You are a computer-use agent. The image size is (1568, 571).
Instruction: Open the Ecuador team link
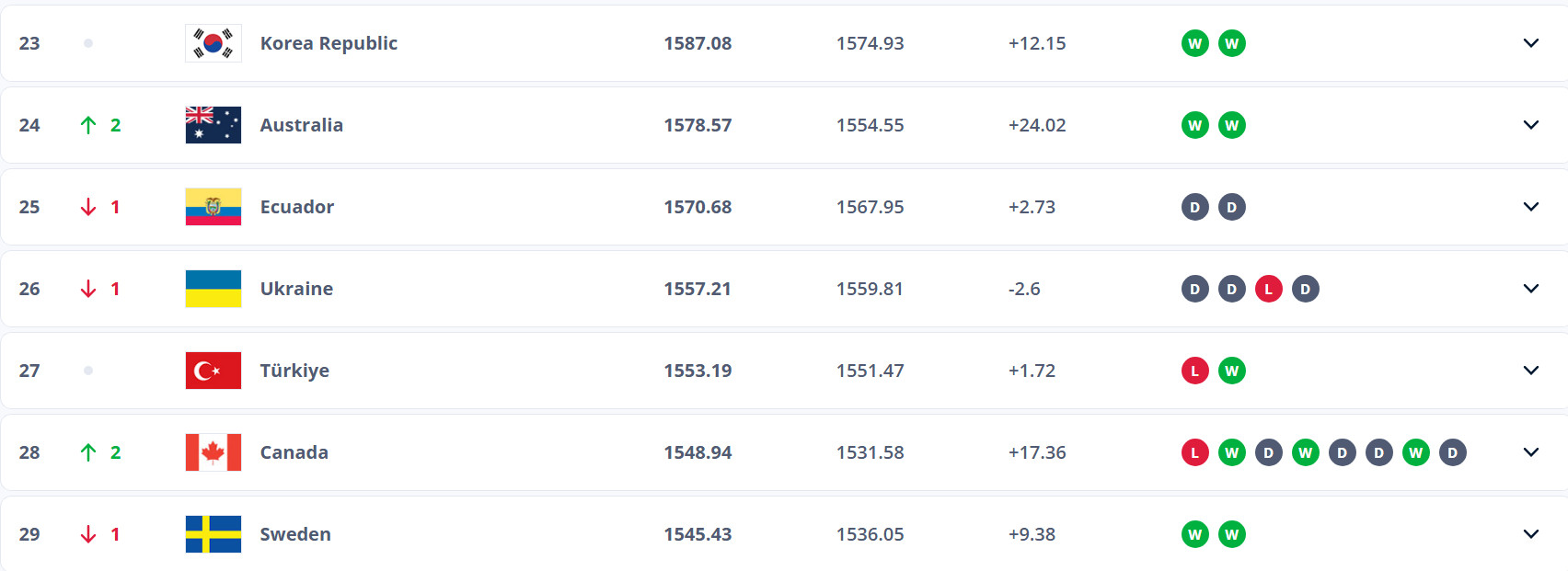point(297,207)
